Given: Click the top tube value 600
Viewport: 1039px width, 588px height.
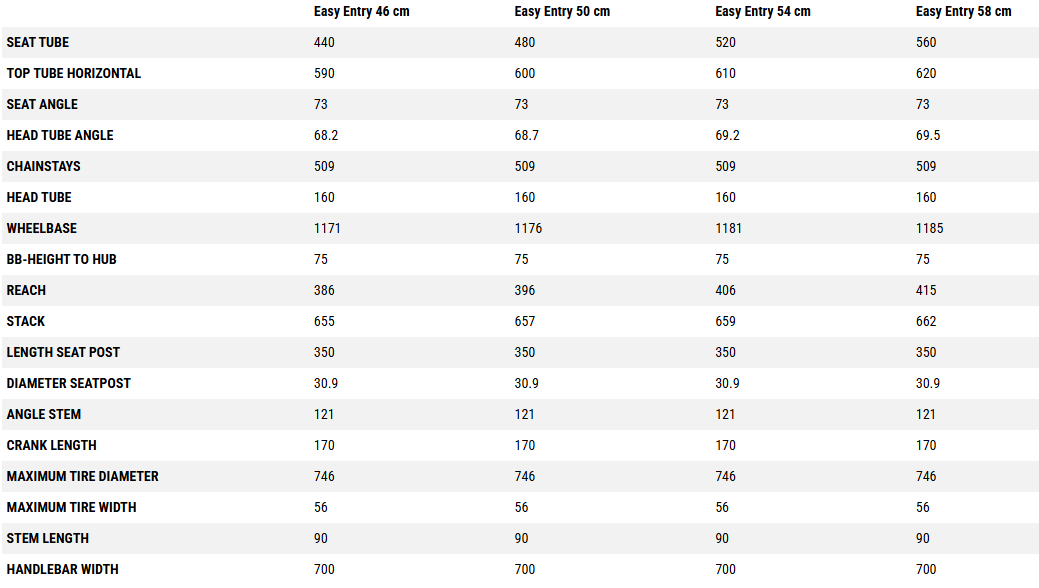Looking at the screenshot, I should [x=525, y=74].
